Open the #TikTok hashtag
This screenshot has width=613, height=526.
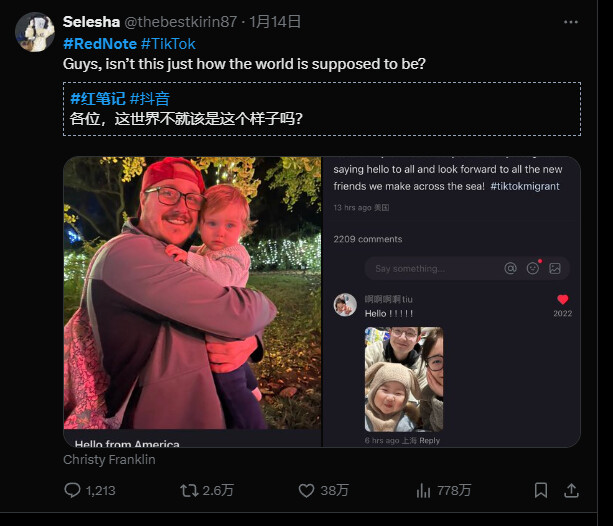coord(168,43)
